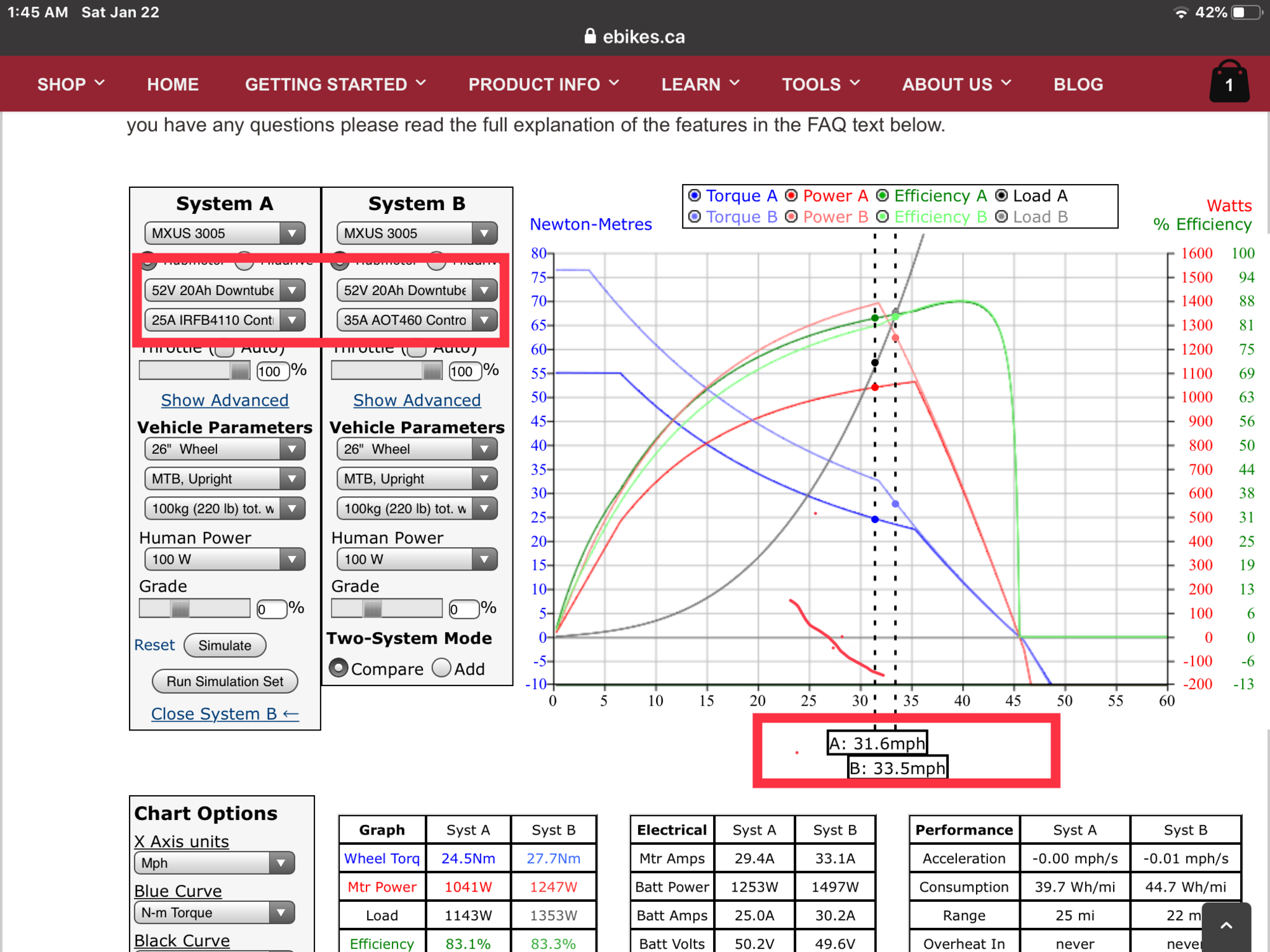Click the Wi-Fi status icon
This screenshot has width=1270, height=952.
pos(1180,12)
